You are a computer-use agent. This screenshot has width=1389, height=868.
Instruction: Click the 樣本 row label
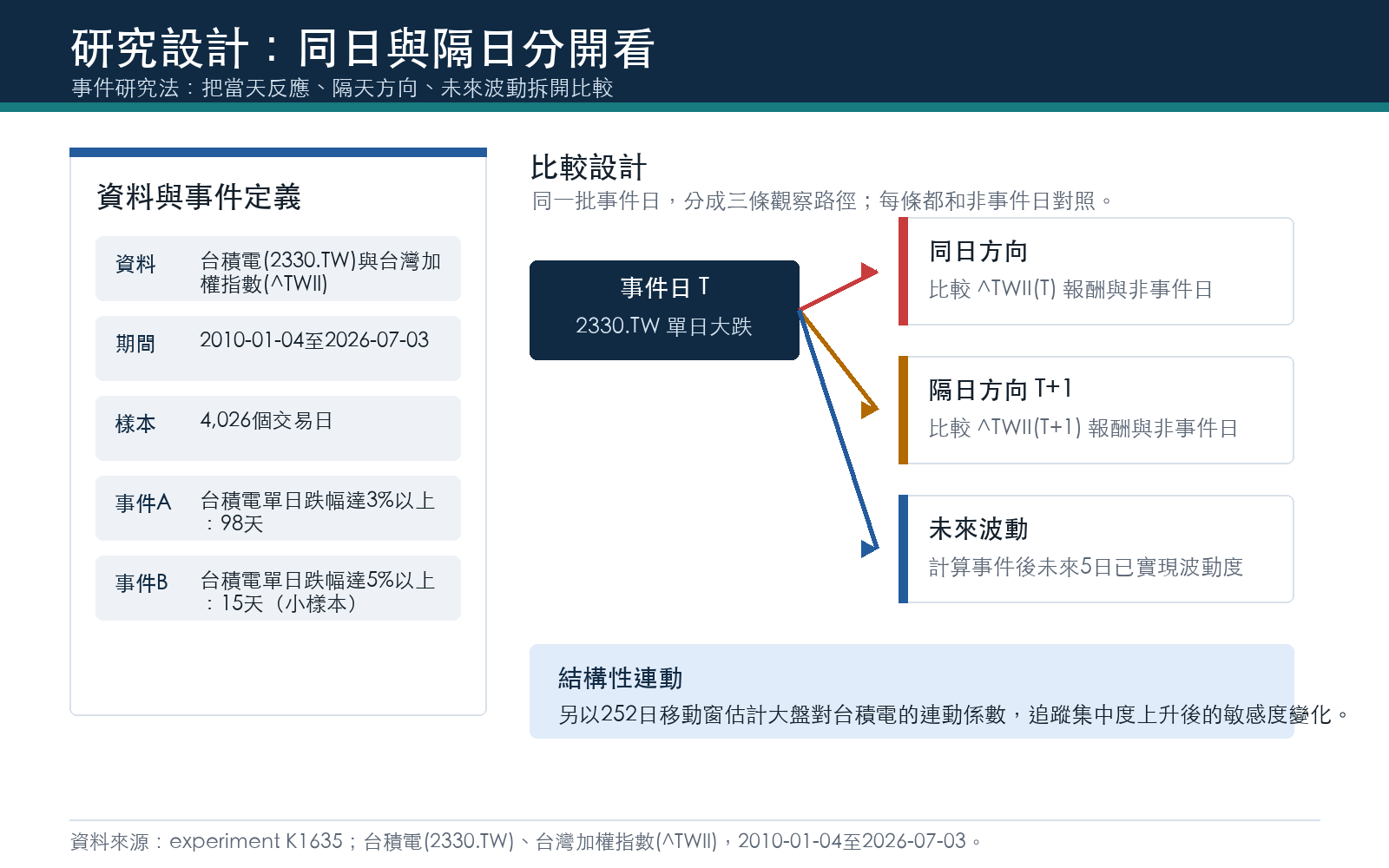135,424
